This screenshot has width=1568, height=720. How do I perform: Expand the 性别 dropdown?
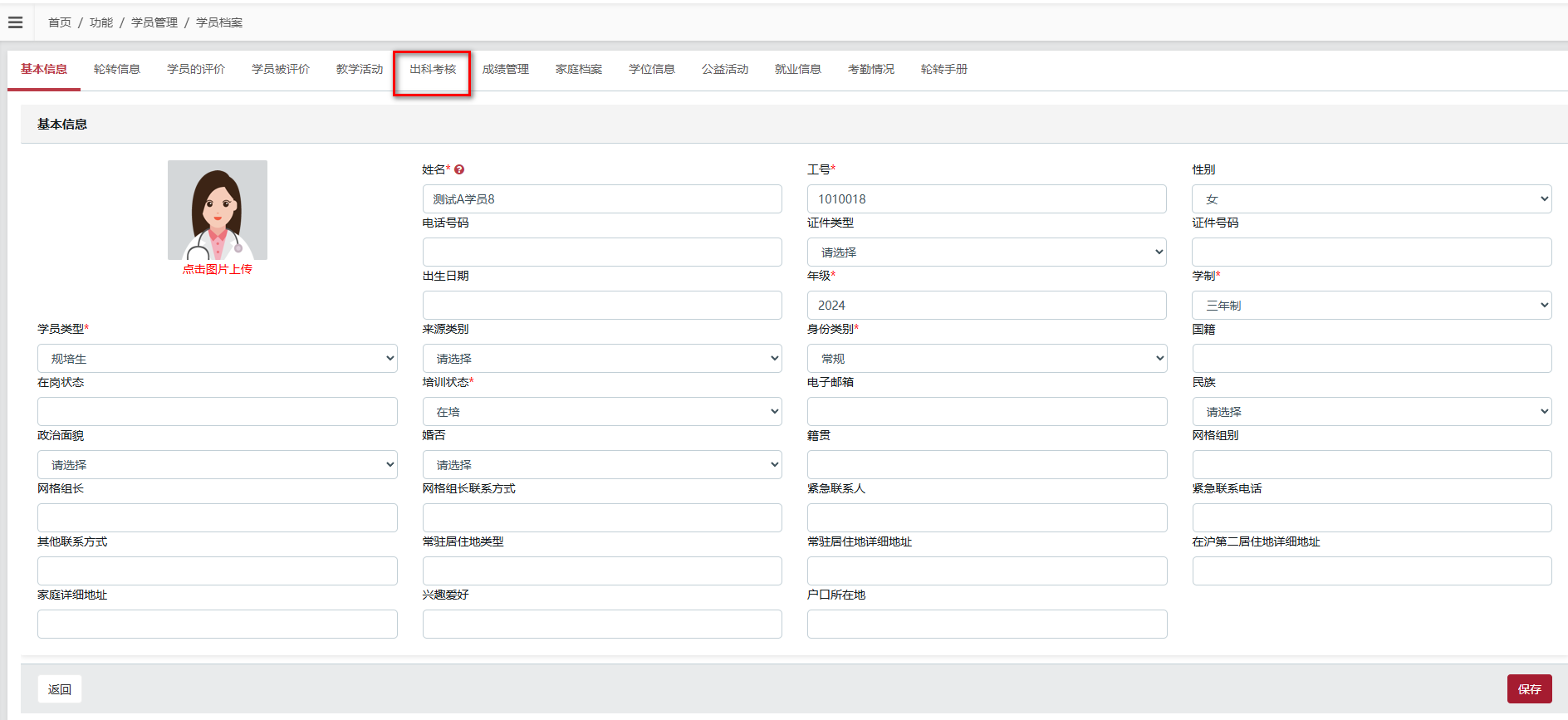(1372, 199)
